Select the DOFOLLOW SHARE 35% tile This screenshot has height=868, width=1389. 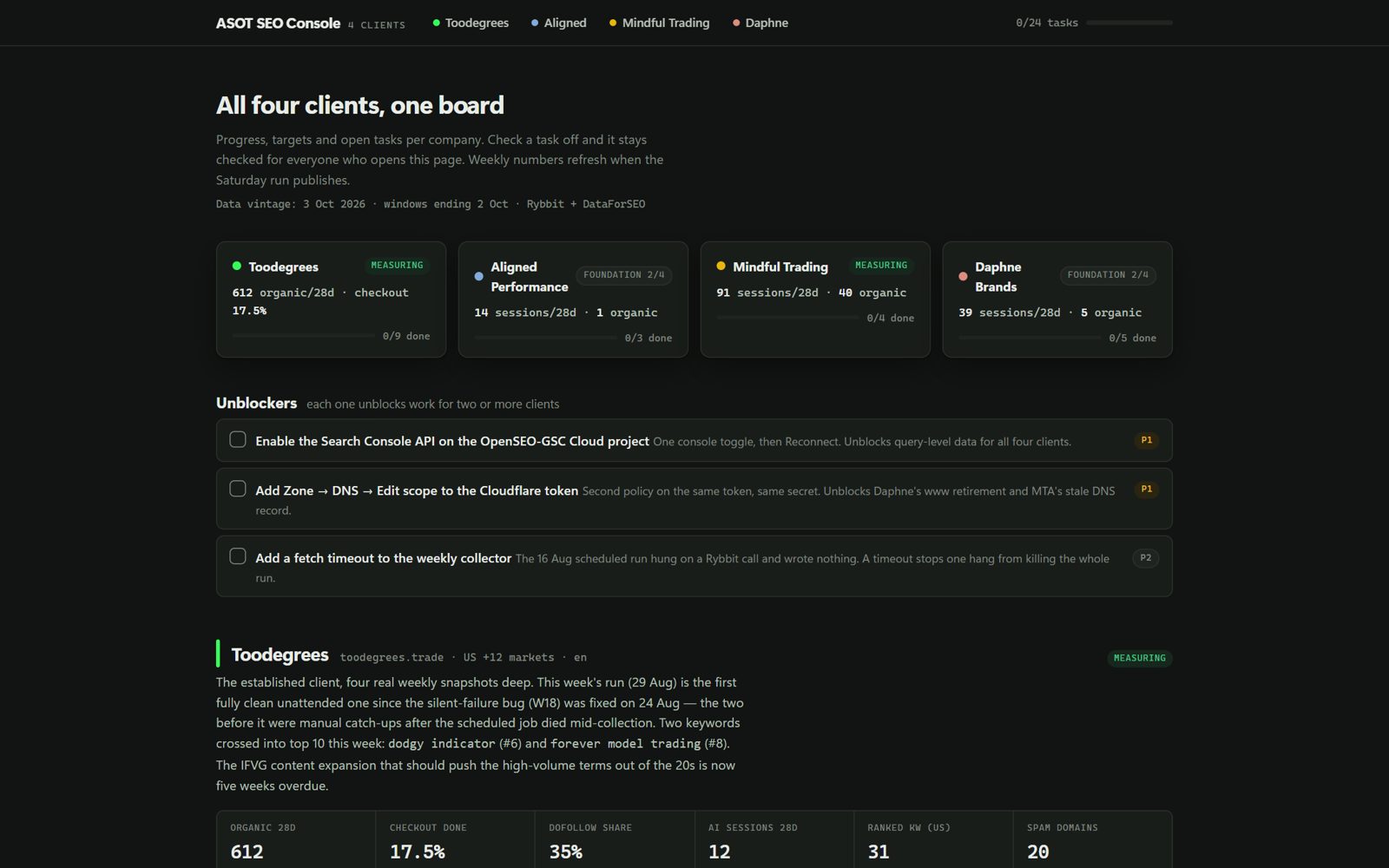tap(615, 839)
